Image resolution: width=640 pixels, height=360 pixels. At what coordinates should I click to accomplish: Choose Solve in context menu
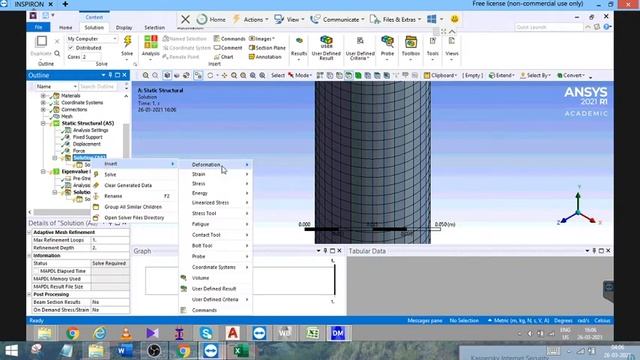pyautogui.click(x=134, y=175)
